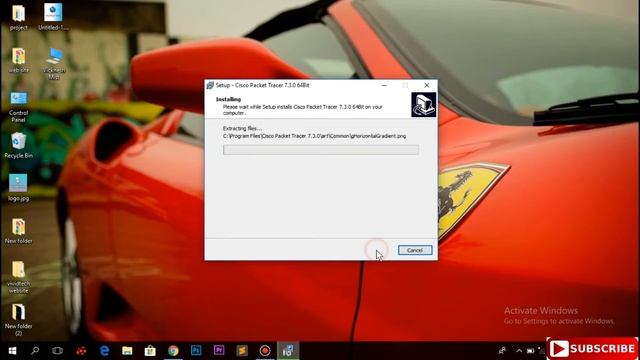Screen dimensions: 640x360
Task: Click the Subscribe button overlay
Action: (593, 349)
